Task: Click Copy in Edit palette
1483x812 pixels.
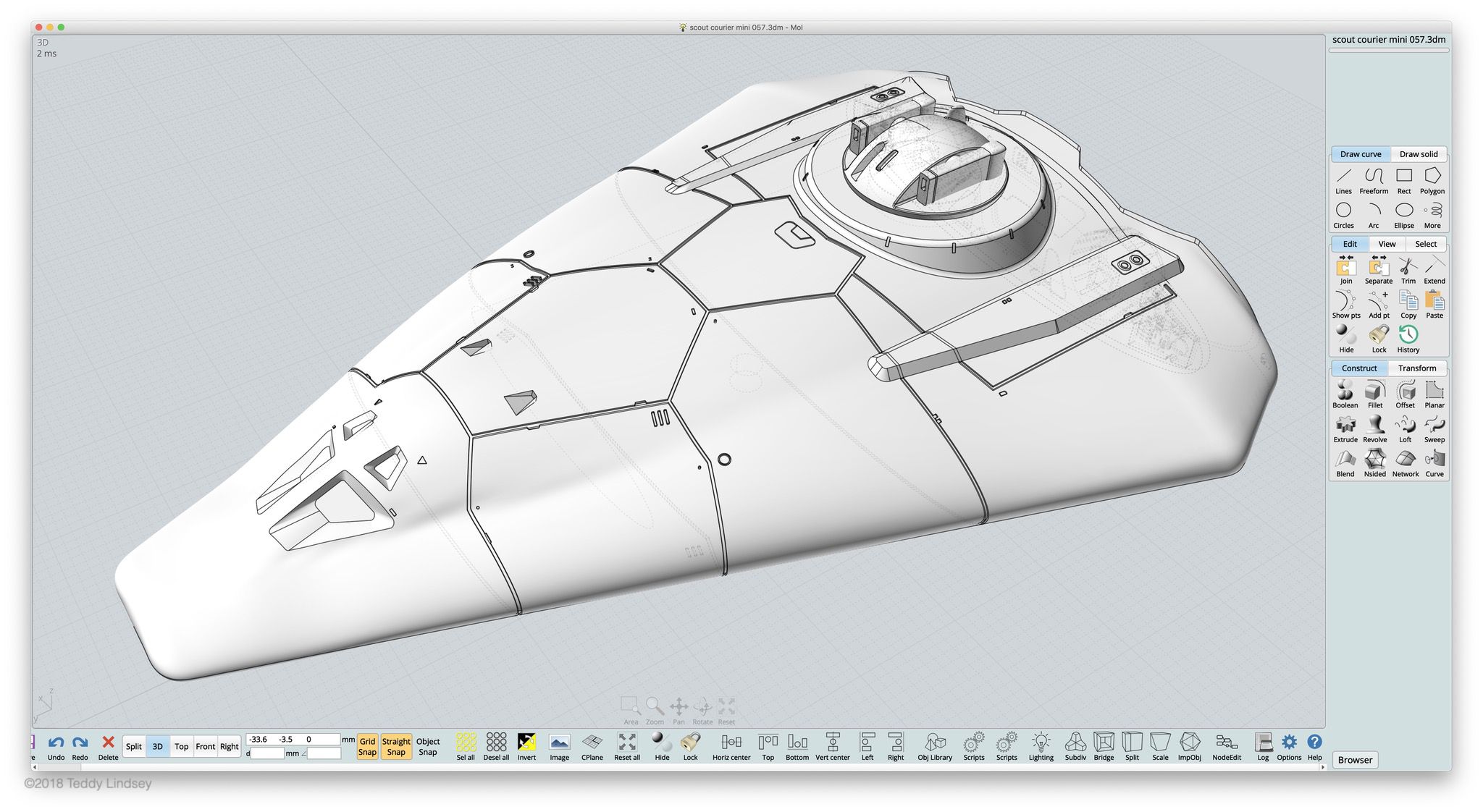Action: coord(1408,305)
